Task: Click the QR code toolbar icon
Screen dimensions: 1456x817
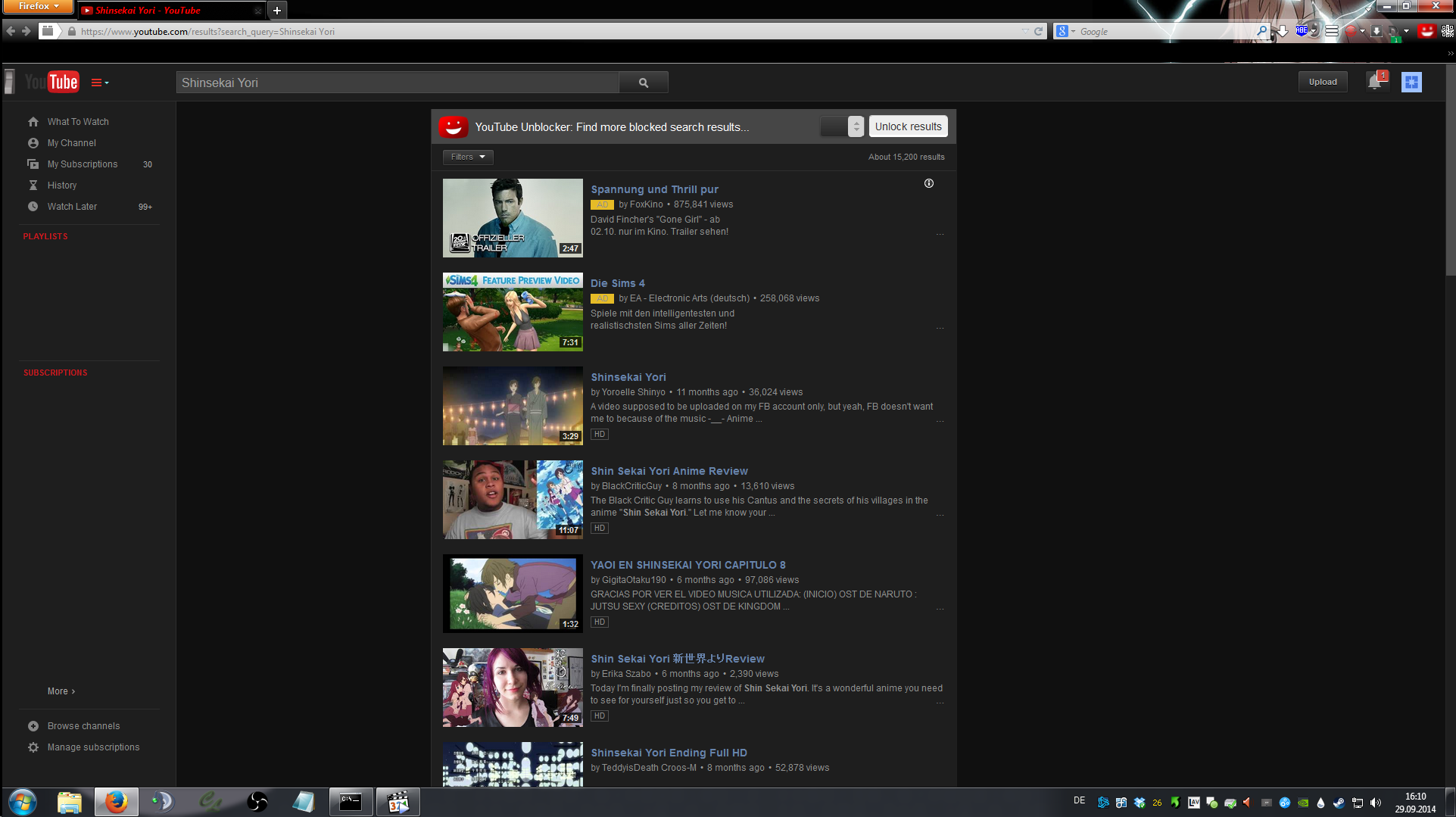Action: (x=1448, y=31)
